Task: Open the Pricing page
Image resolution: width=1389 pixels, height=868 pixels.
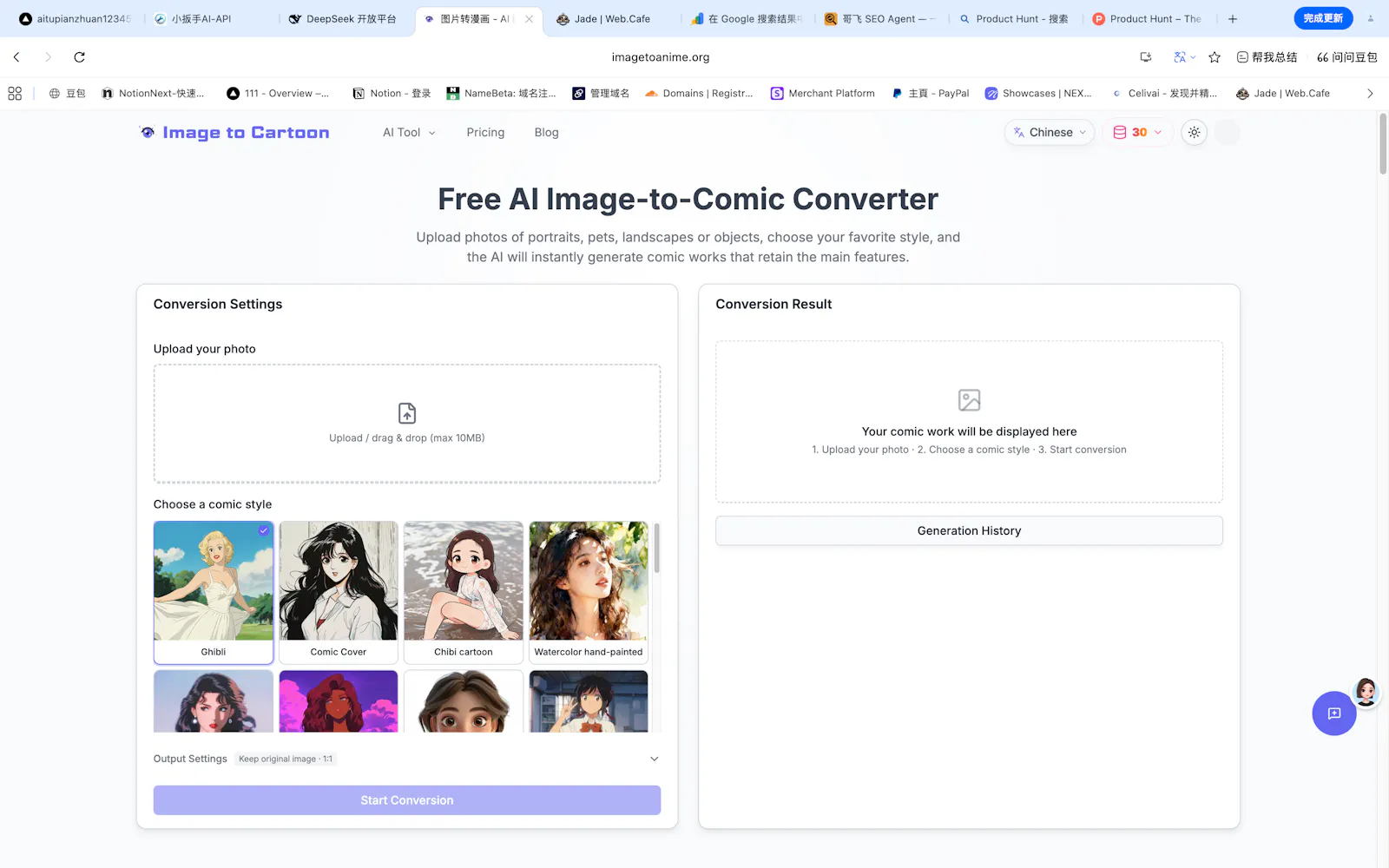Action: click(485, 133)
